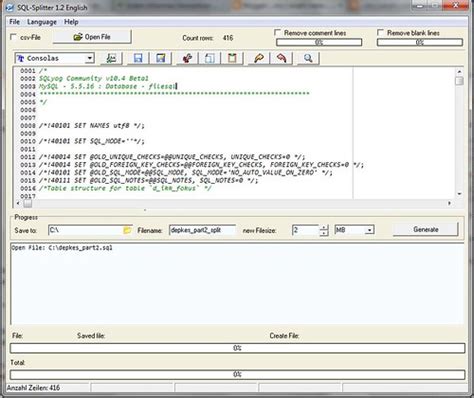Click the 'Anzahl Zeilen: 416' status bar entry

[33, 388]
